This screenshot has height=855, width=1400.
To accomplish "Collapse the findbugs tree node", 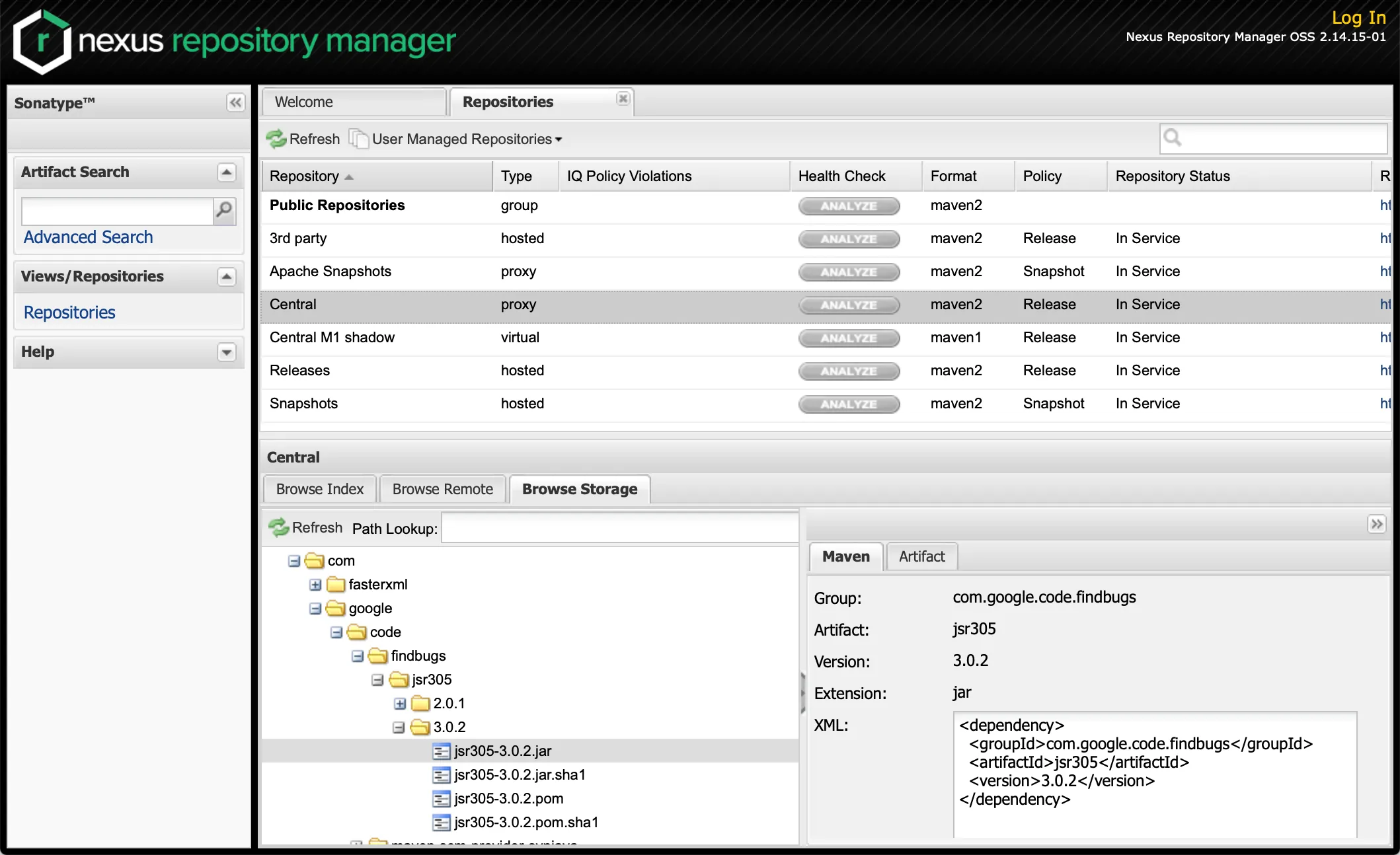I will [x=358, y=656].
